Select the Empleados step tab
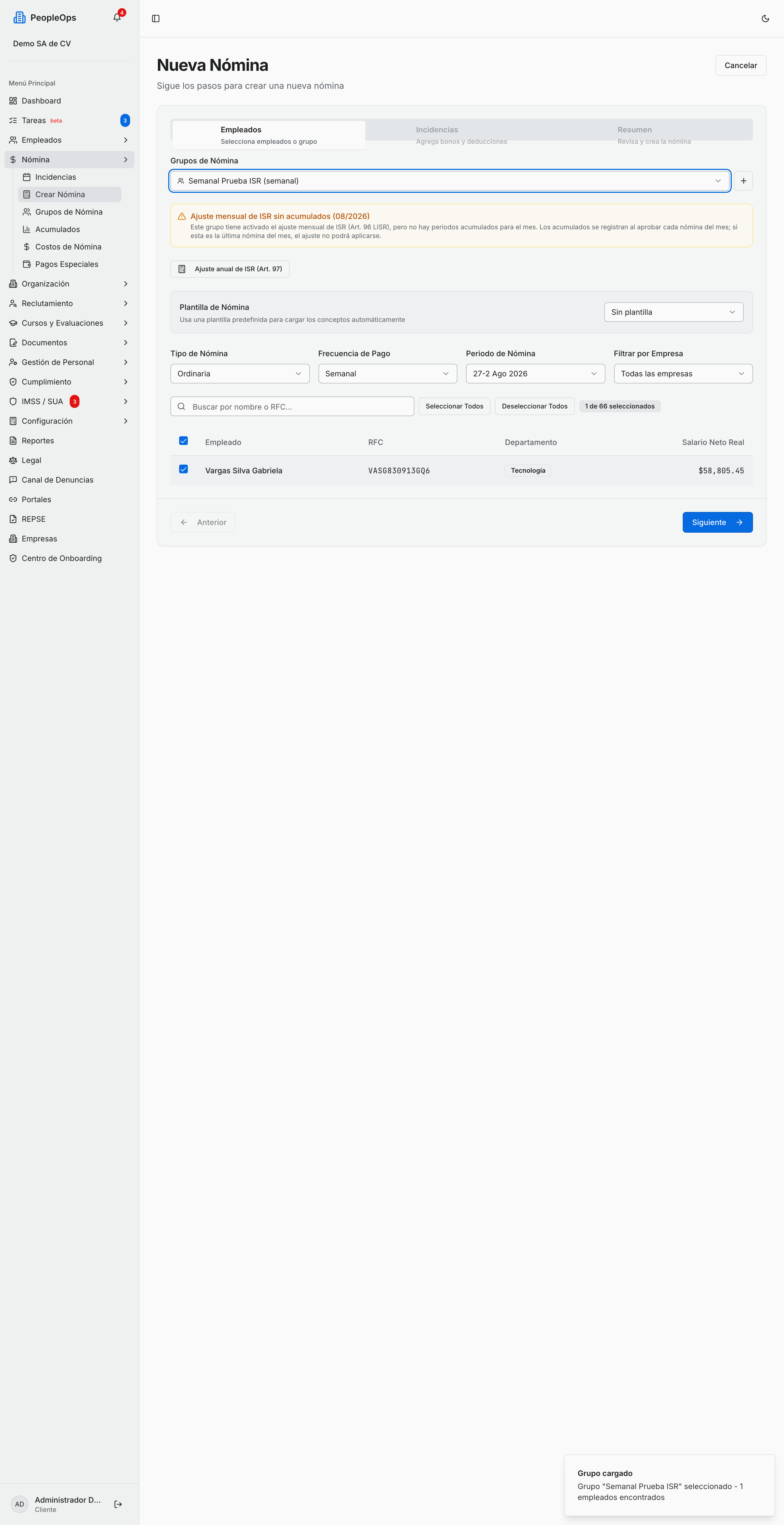The image size is (784, 1525). pos(269,135)
